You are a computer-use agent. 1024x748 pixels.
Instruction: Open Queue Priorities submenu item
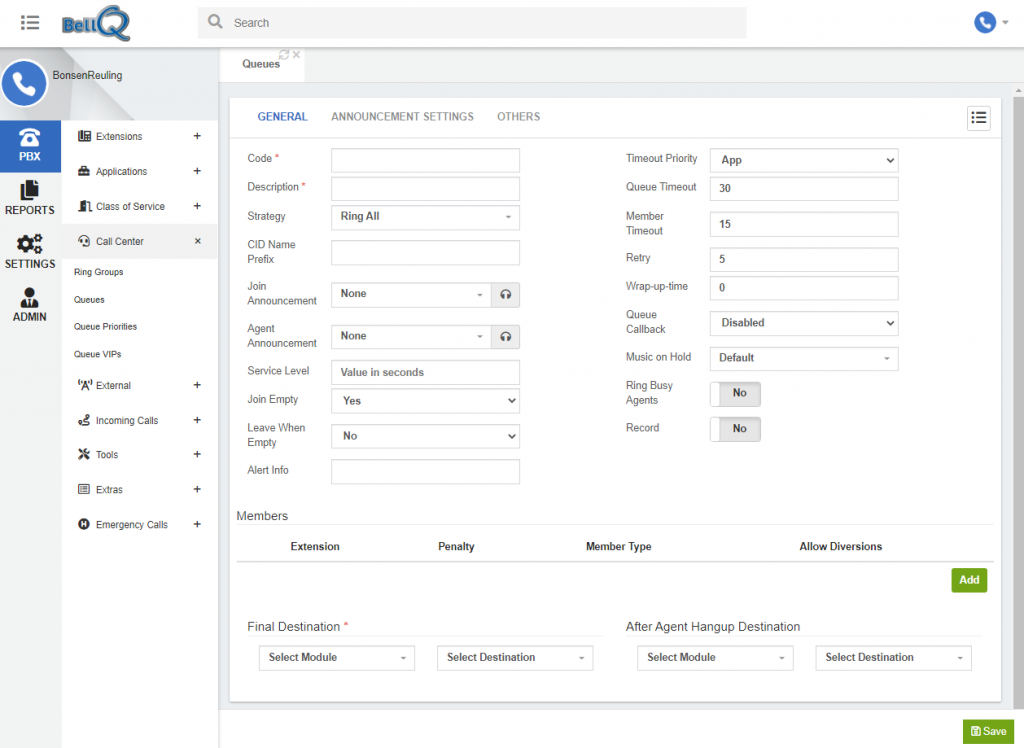[106, 327]
